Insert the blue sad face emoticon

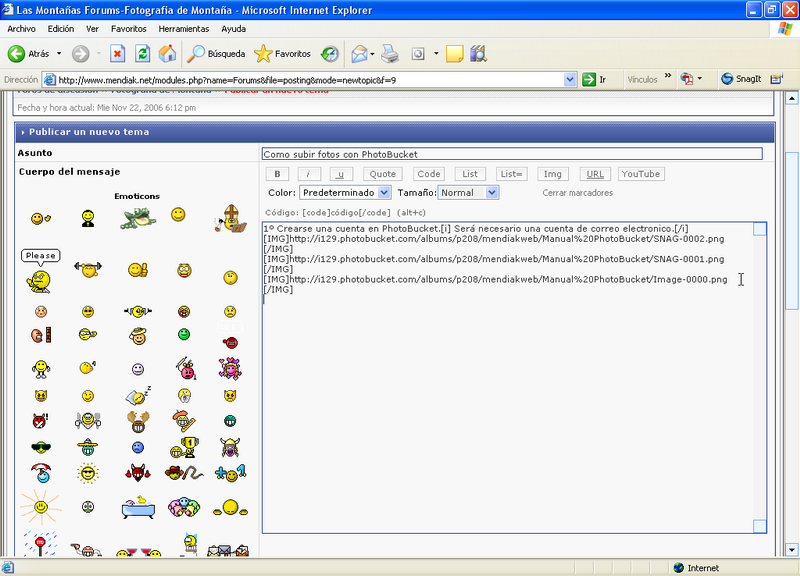pos(138,447)
